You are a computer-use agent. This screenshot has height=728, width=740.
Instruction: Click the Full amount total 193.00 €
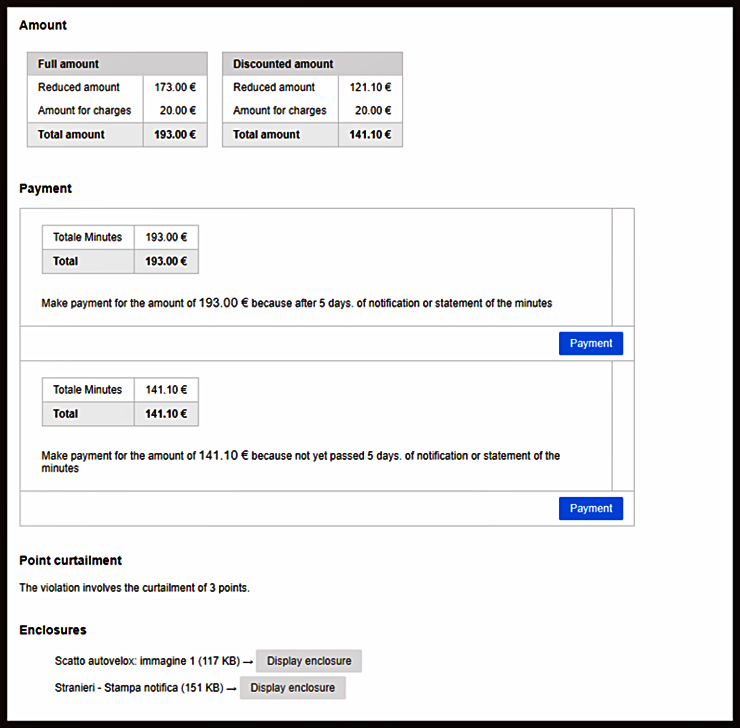click(175, 135)
